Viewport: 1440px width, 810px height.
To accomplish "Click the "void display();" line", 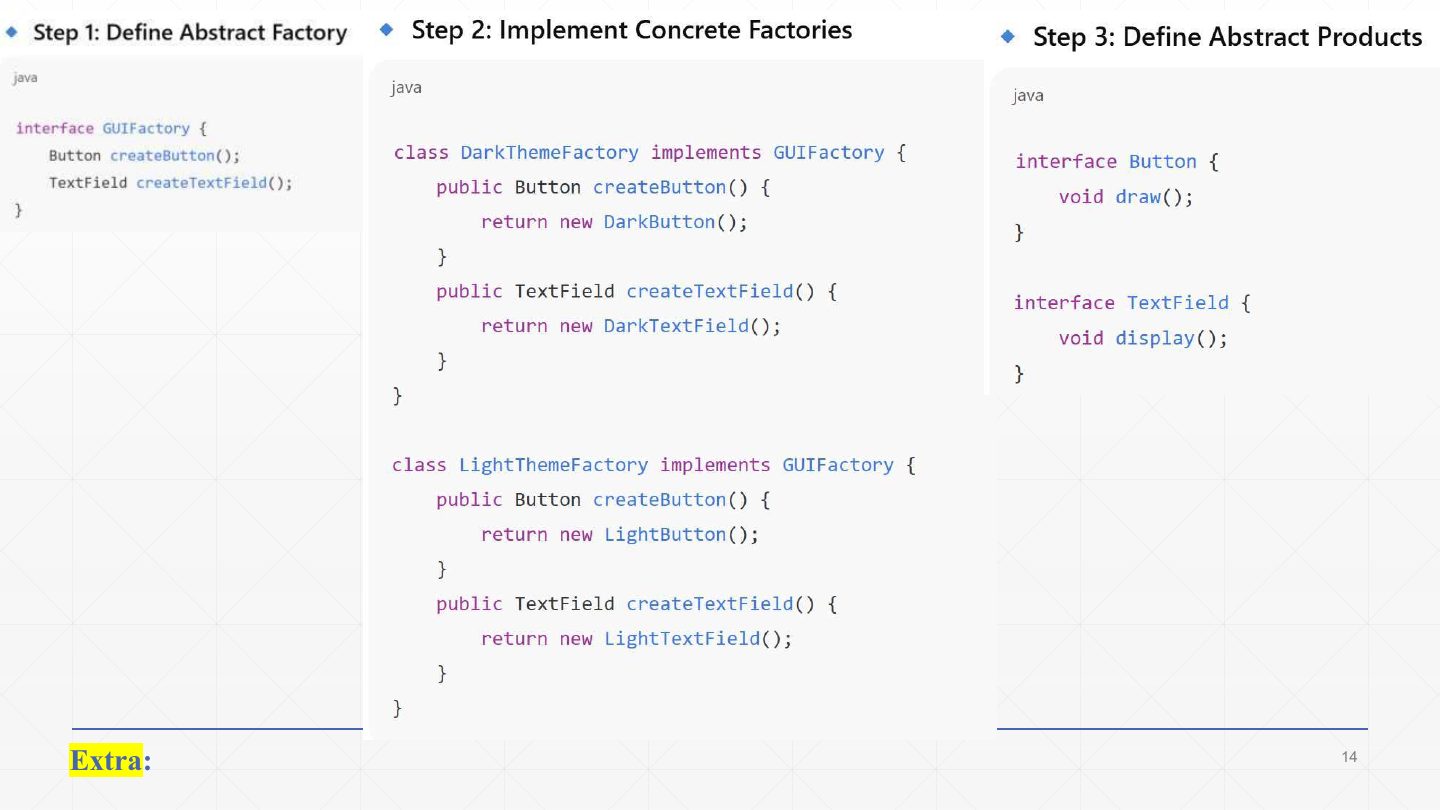I will coord(1143,338).
